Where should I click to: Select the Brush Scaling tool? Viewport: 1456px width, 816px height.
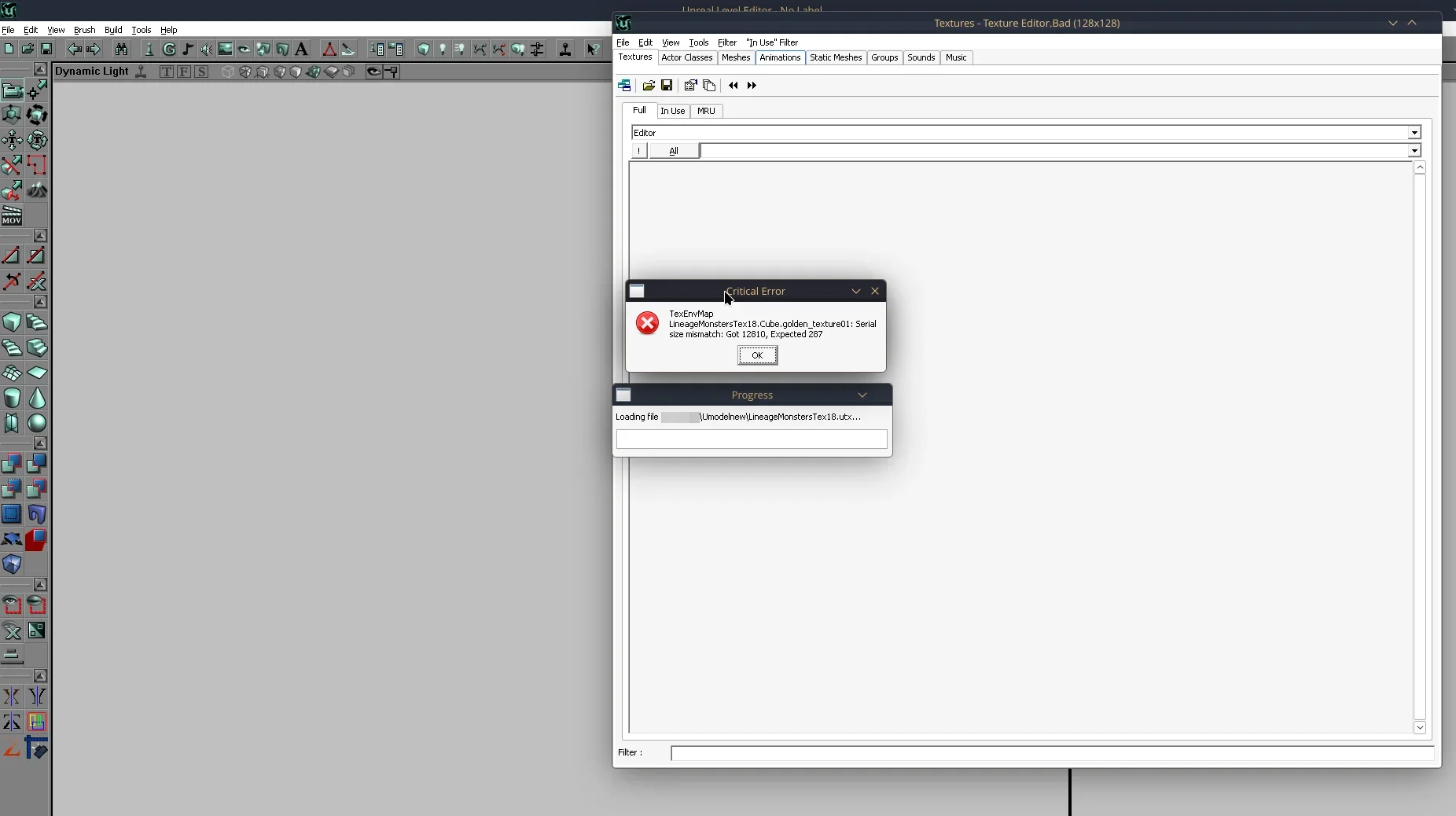(12, 116)
